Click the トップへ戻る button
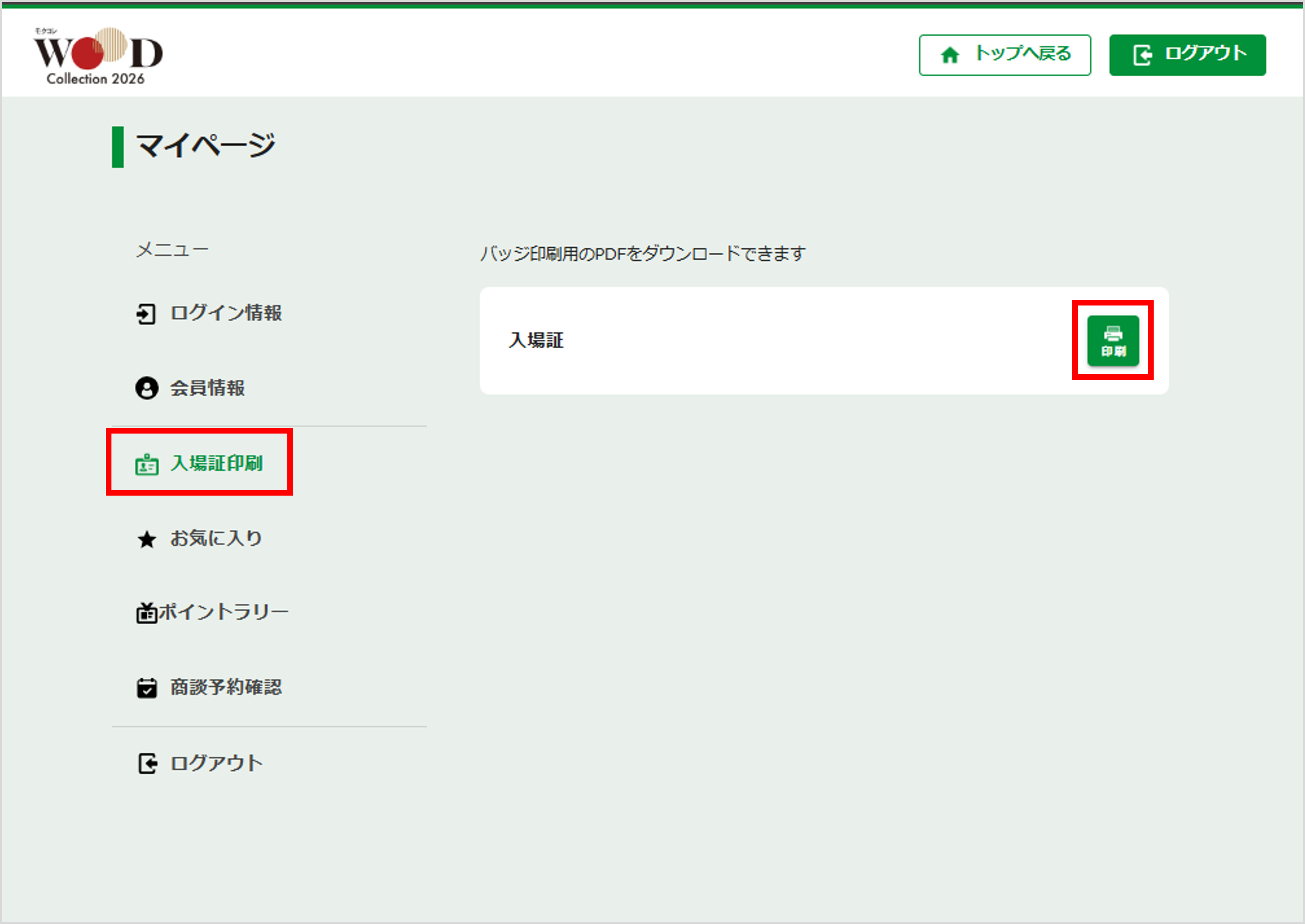 coord(1022,54)
